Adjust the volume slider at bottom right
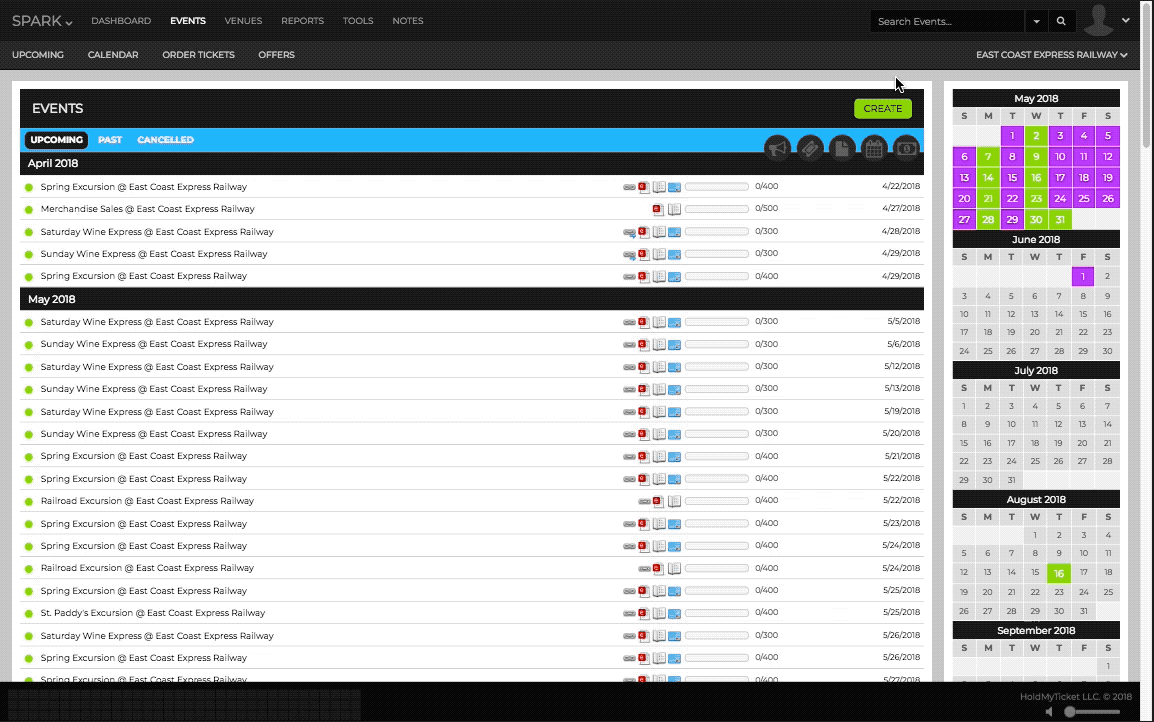The height and width of the screenshot is (722, 1154). coord(1094,712)
